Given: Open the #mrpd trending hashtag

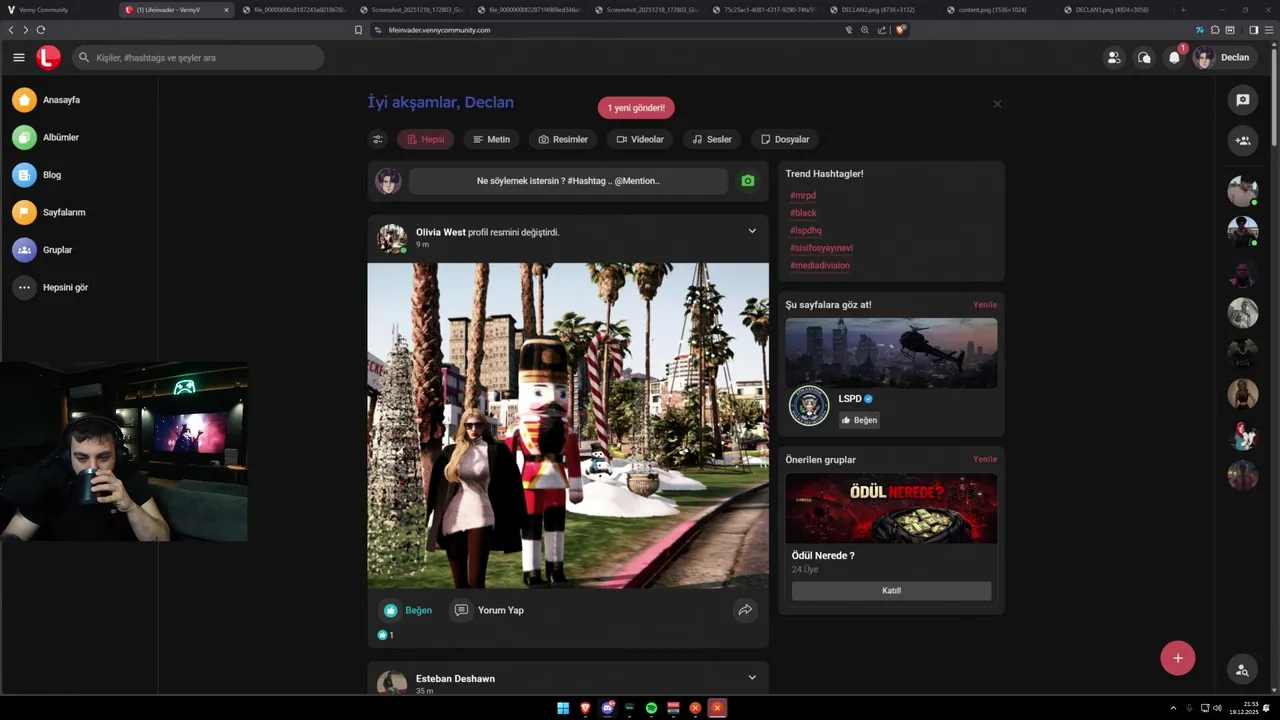Looking at the screenshot, I should click(803, 196).
